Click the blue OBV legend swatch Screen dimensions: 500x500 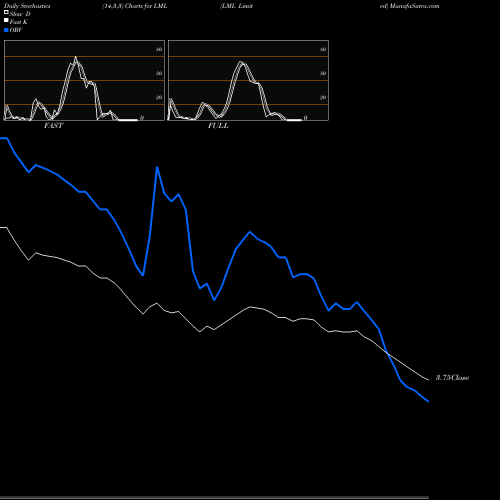click(x=6, y=30)
